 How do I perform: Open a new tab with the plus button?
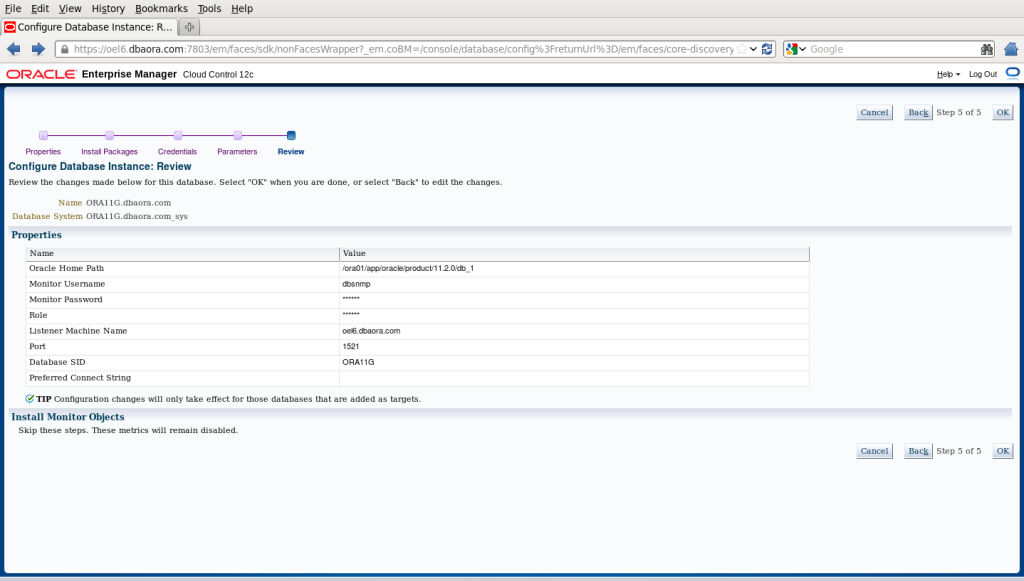[x=189, y=27]
